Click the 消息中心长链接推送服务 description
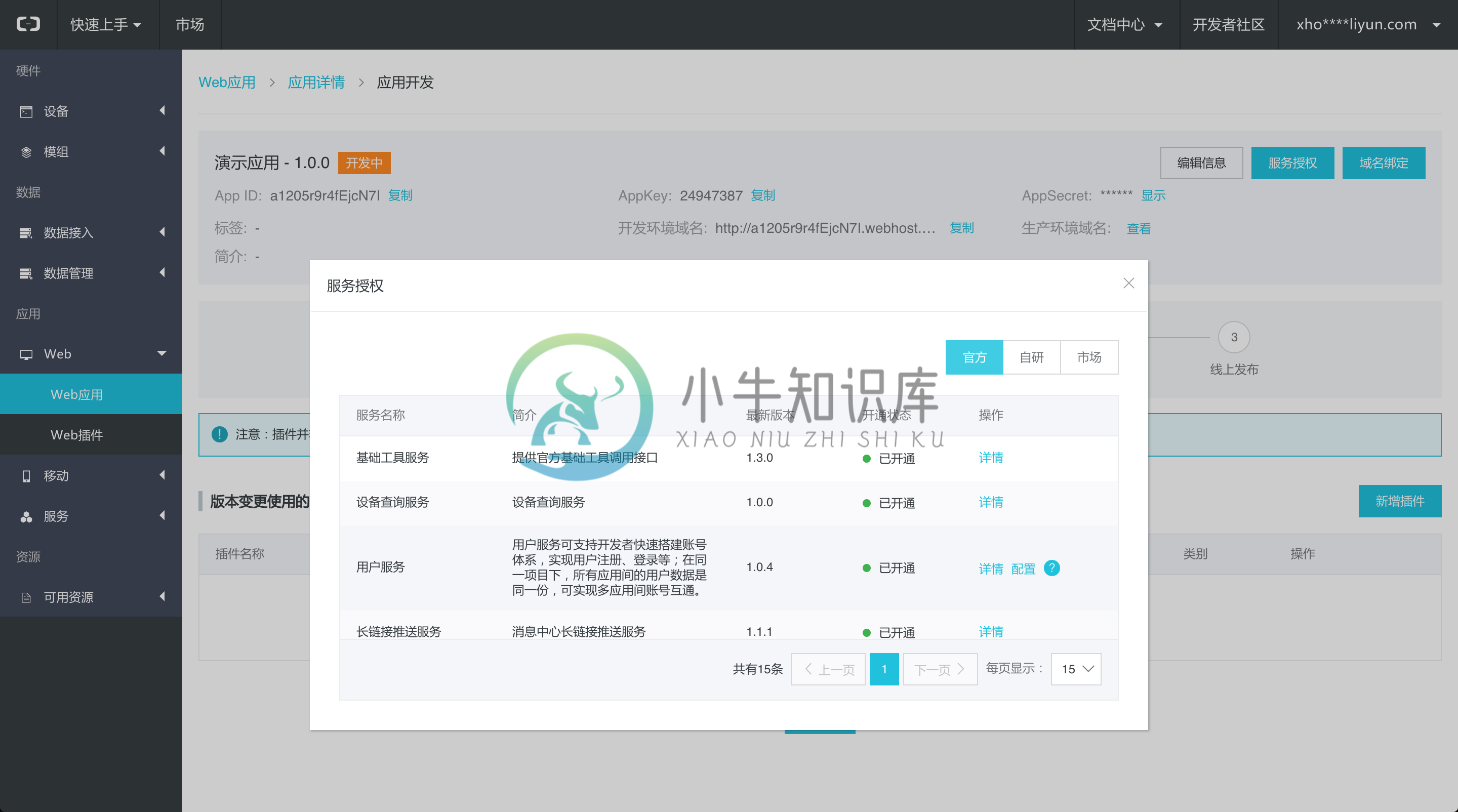The width and height of the screenshot is (1458, 812). (579, 631)
